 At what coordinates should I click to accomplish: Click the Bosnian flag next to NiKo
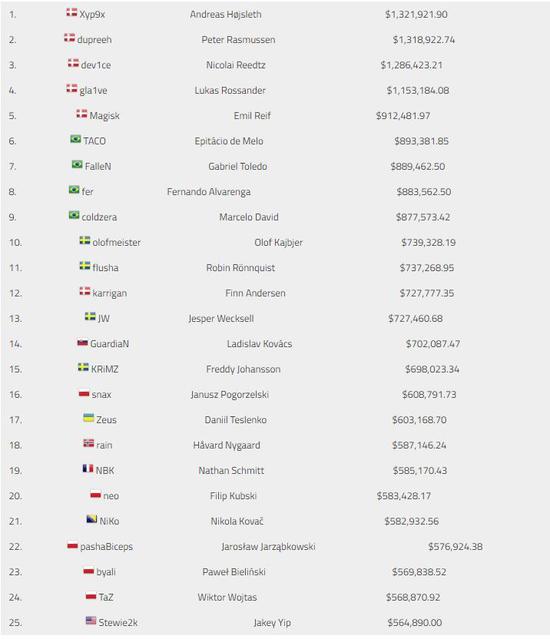[x=92, y=519]
